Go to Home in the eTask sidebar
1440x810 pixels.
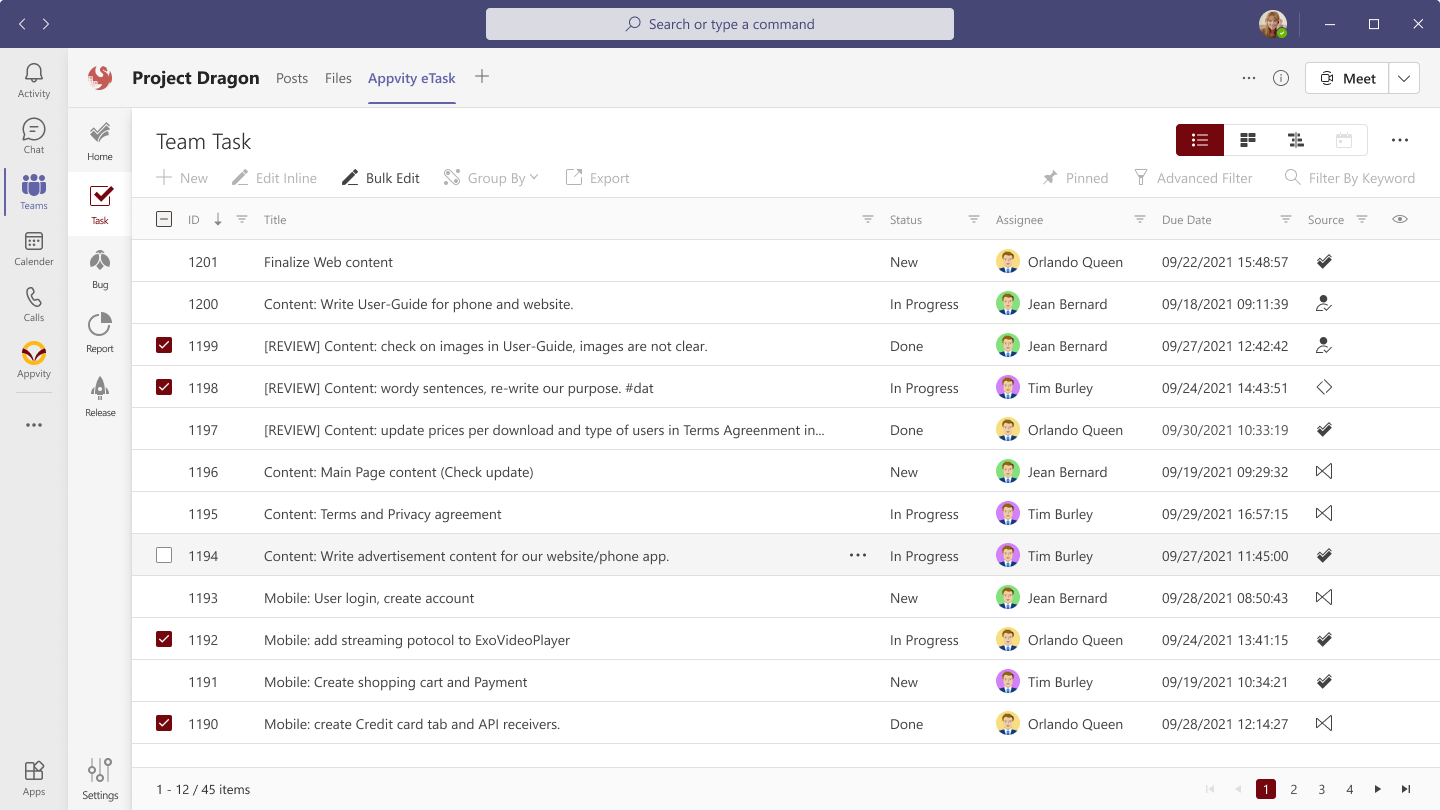click(x=99, y=138)
